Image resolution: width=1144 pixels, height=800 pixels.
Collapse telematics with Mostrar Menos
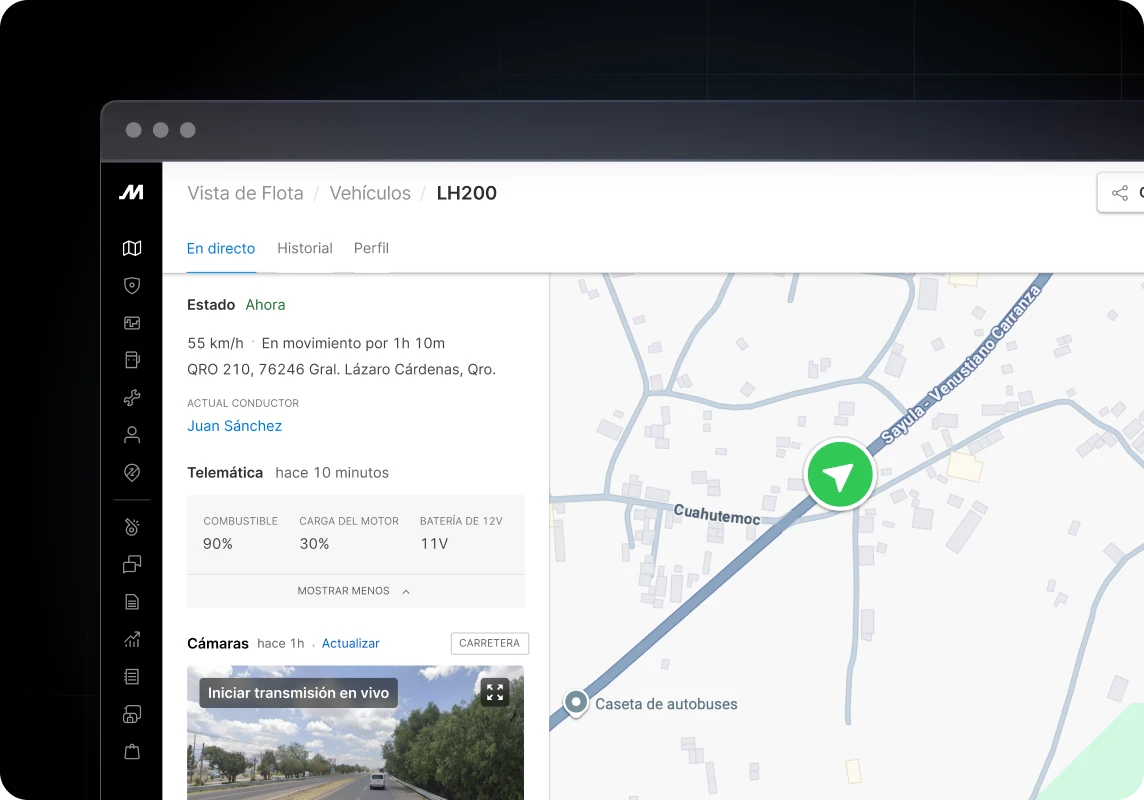pyautogui.click(x=354, y=591)
